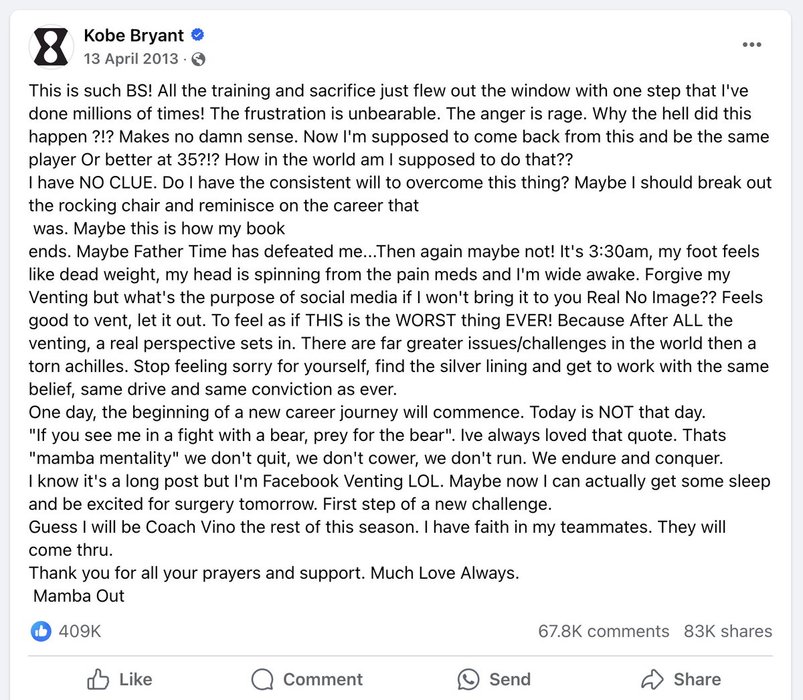Viewport: 803px width, 700px height.
Task: Show the 83K shares list
Action: [728, 631]
